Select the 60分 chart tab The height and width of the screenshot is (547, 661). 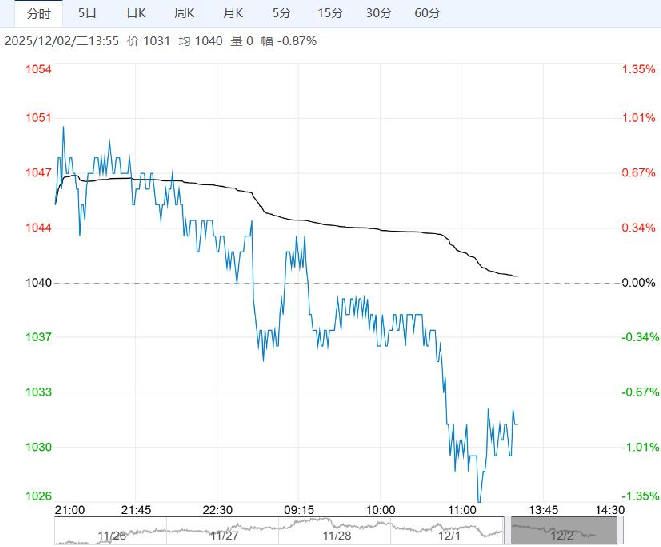426,13
